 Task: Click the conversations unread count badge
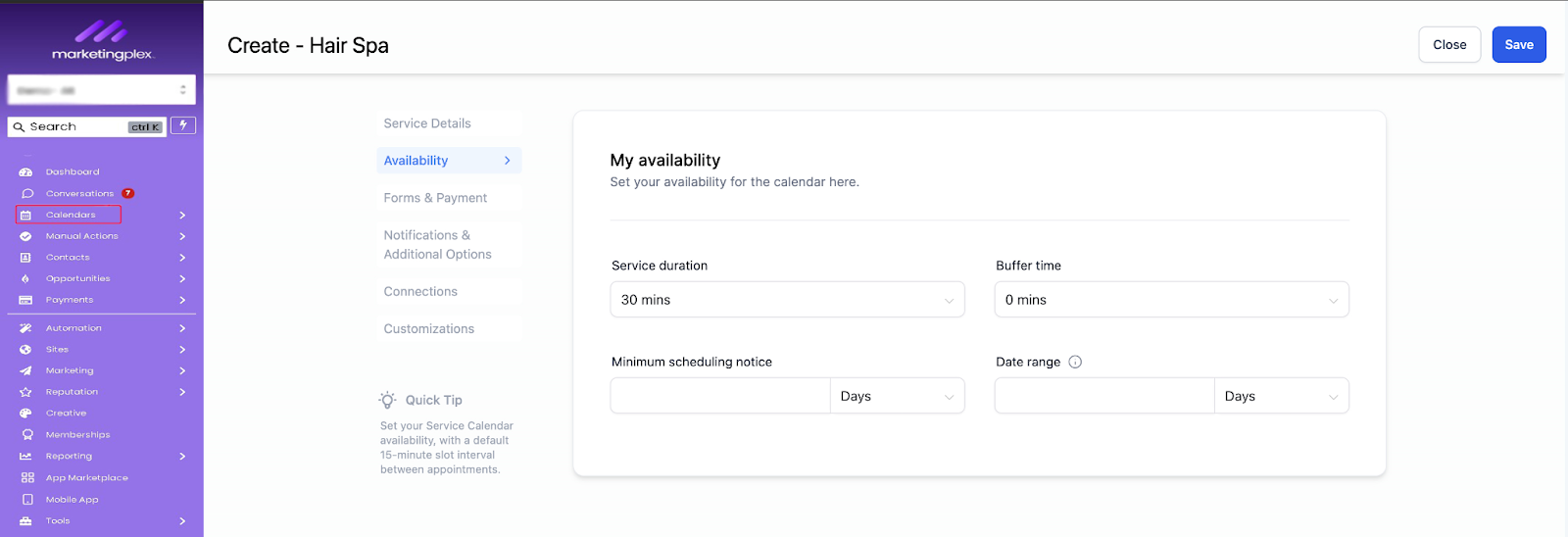(x=128, y=194)
